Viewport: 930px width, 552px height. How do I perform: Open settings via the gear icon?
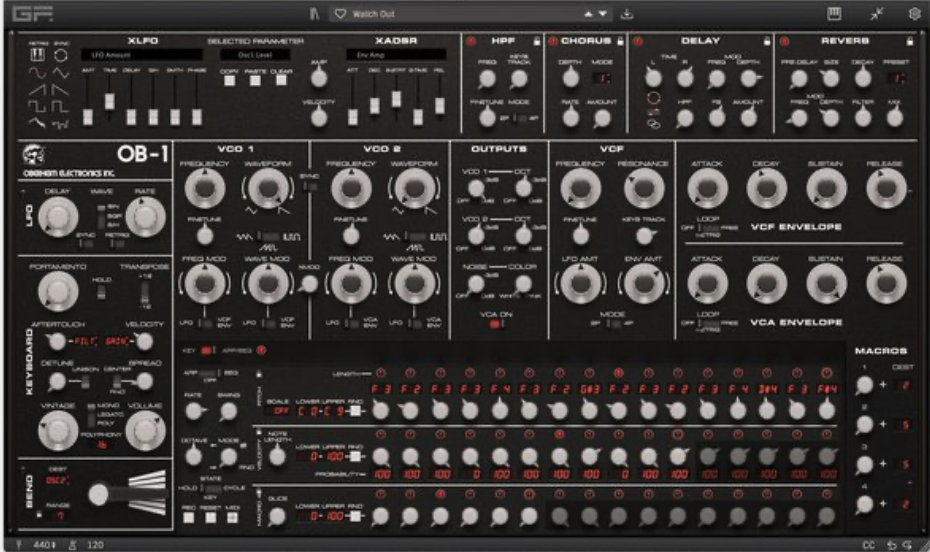point(915,14)
